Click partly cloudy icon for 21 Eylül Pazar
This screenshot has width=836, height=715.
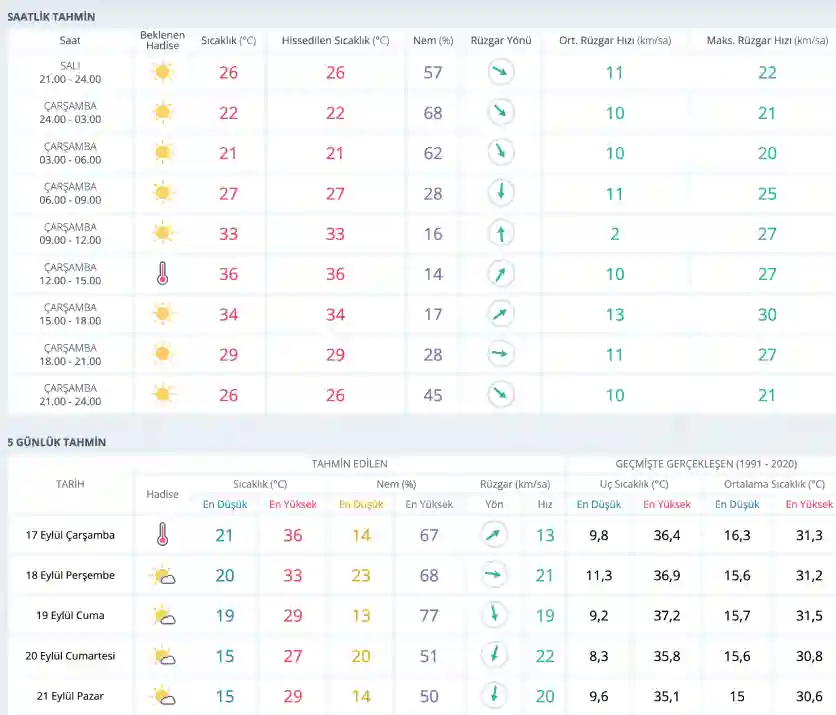[162, 696]
